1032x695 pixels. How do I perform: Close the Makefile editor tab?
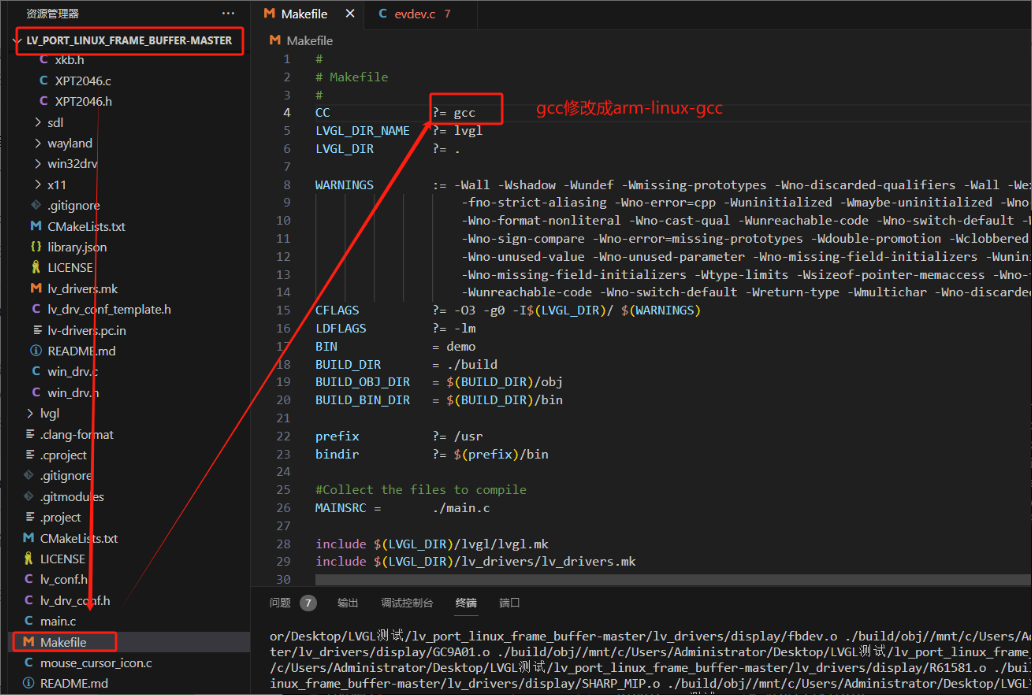click(350, 14)
